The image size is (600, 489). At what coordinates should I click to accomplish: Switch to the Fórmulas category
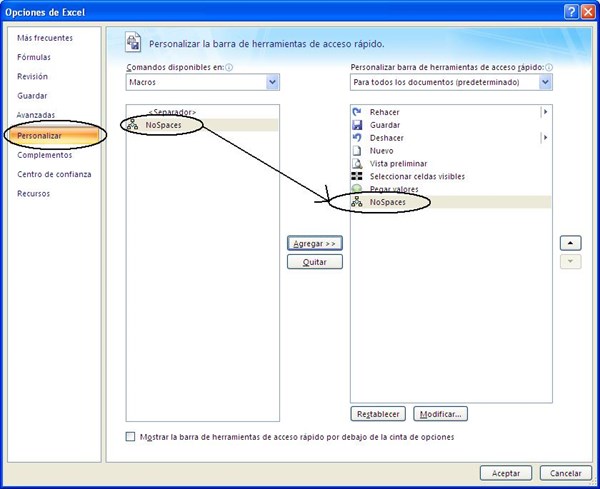click(x=34, y=57)
